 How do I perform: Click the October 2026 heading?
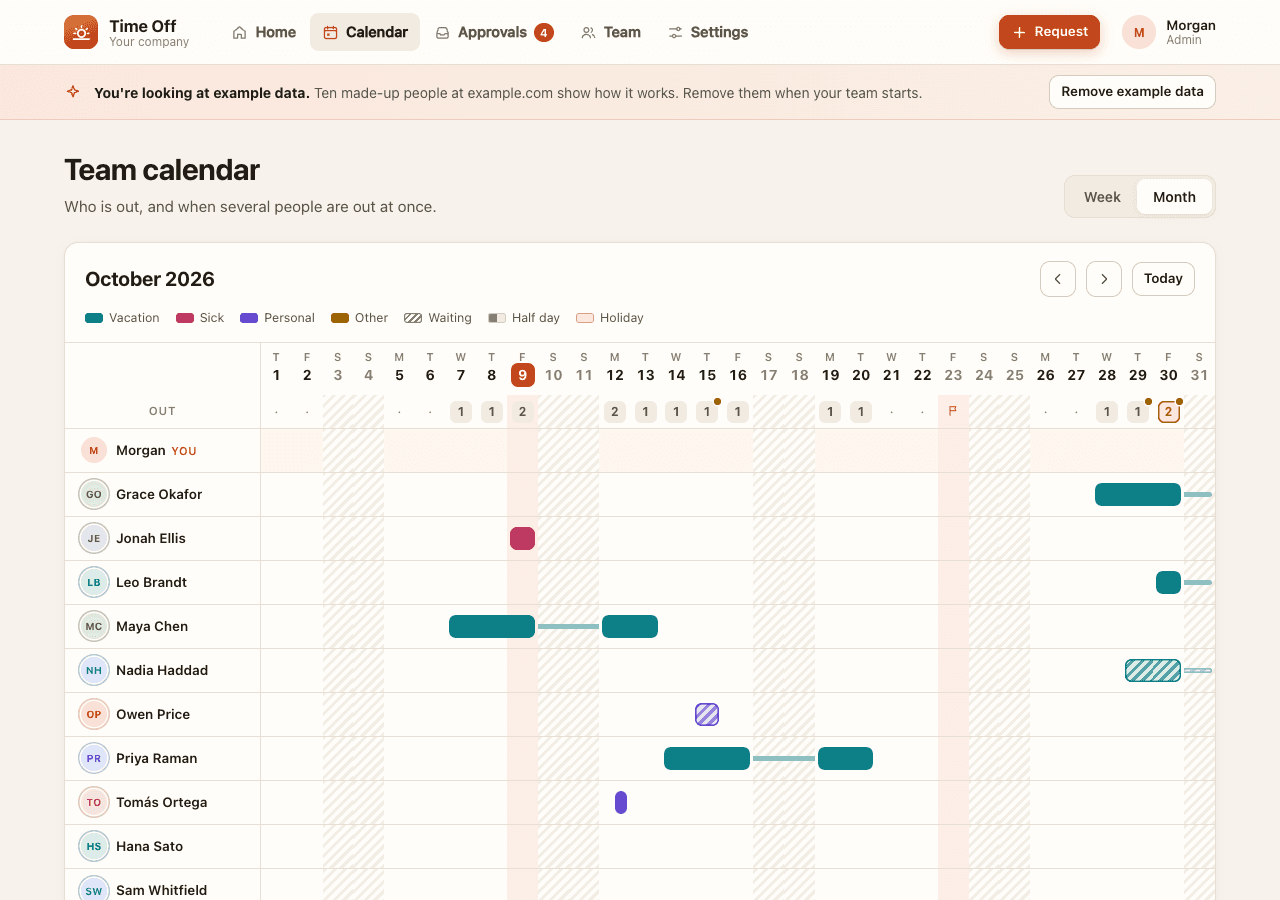tap(150, 279)
